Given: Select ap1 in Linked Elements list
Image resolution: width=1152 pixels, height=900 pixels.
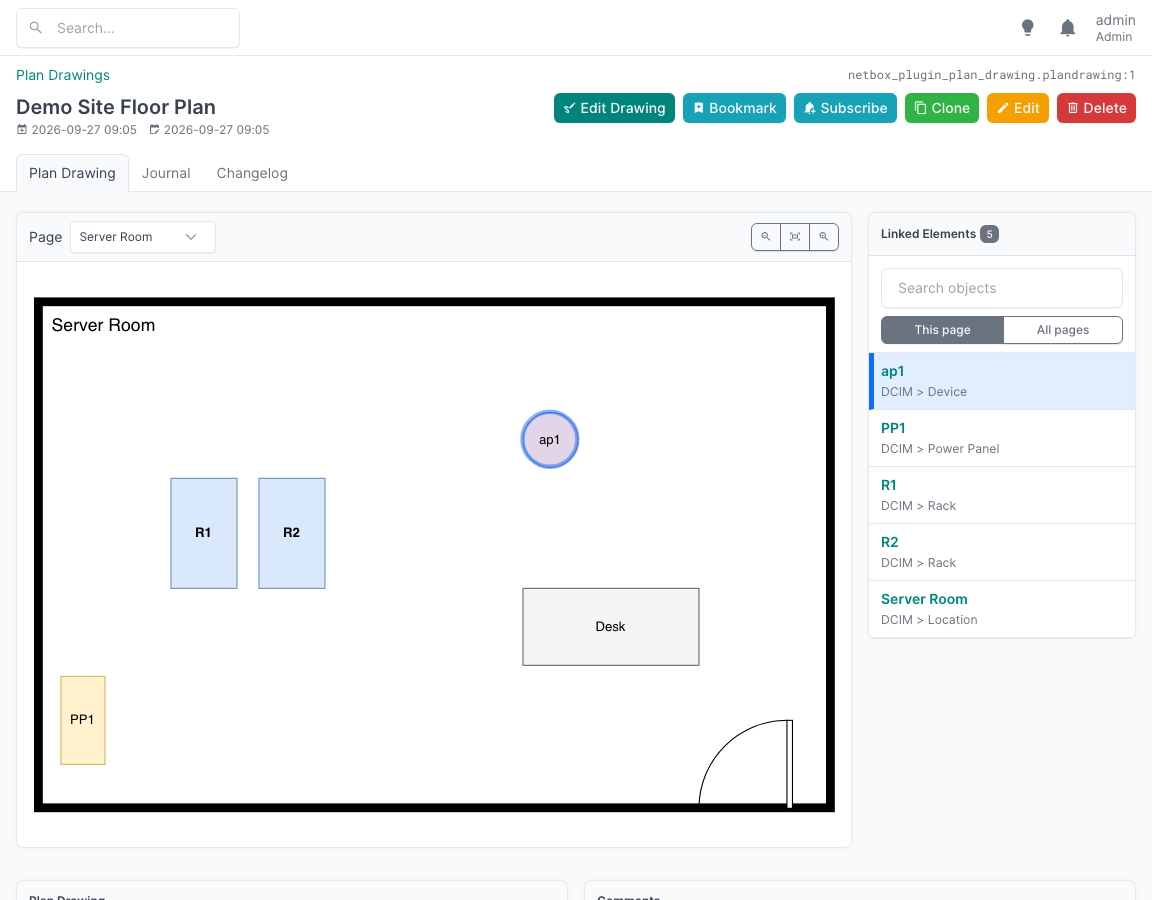Looking at the screenshot, I should pos(1002,381).
